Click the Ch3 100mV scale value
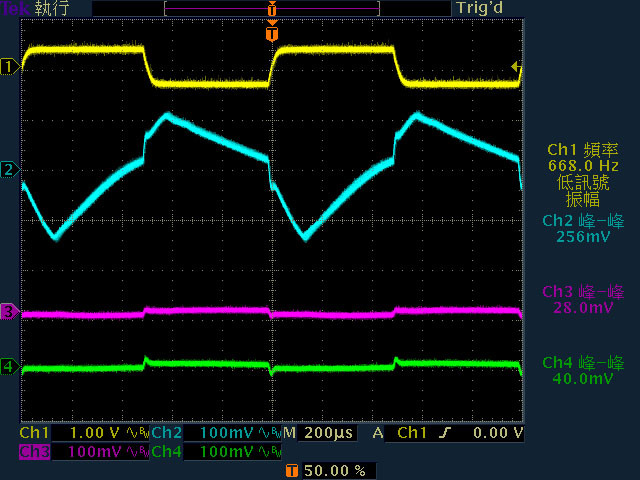Viewport: 640px width, 480px height. [94, 452]
